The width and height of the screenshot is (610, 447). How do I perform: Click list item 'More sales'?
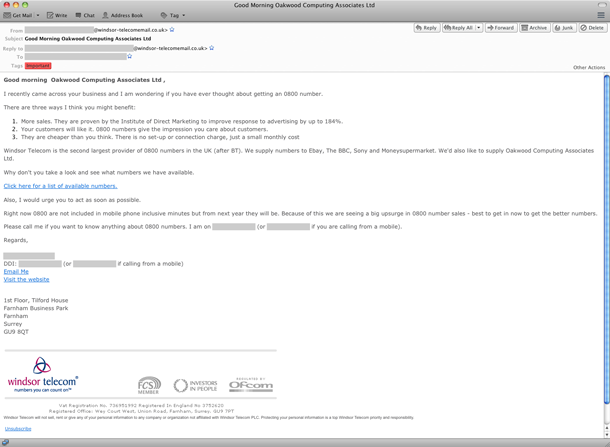tap(182, 121)
